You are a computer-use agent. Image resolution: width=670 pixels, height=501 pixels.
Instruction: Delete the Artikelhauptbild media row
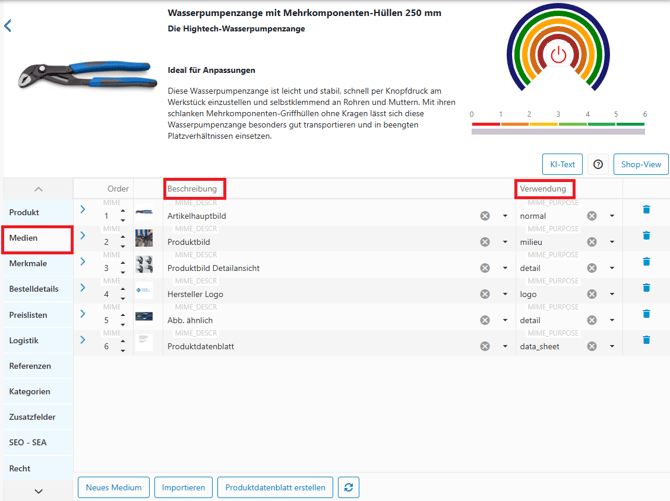[646, 210]
